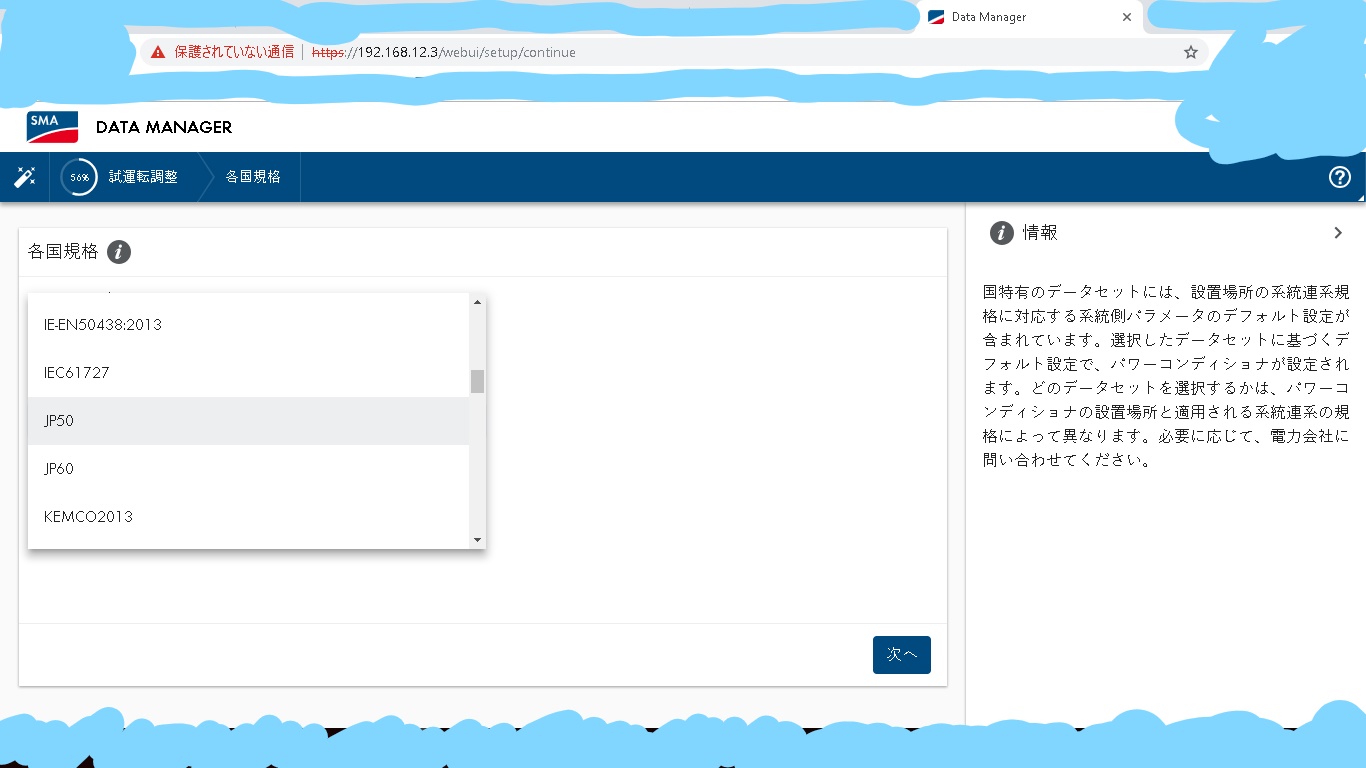Click the browser address bar URL

point(444,52)
